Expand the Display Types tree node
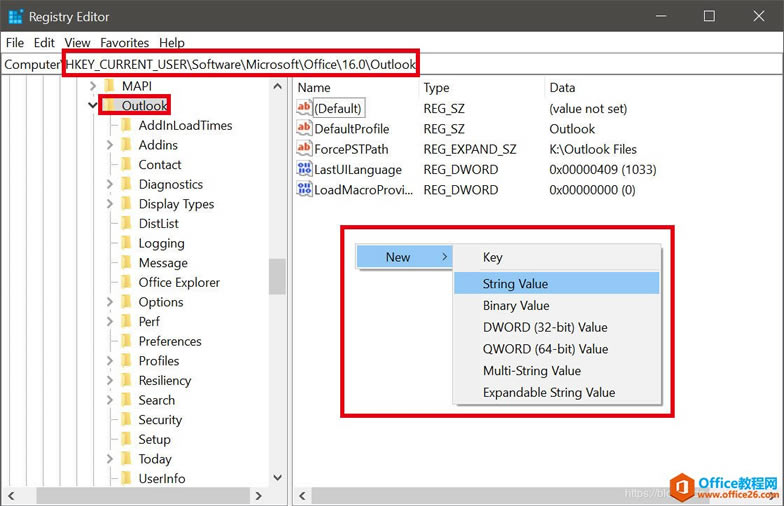Viewport: 784px width, 506px height. pyautogui.click(x=110, y=204)
